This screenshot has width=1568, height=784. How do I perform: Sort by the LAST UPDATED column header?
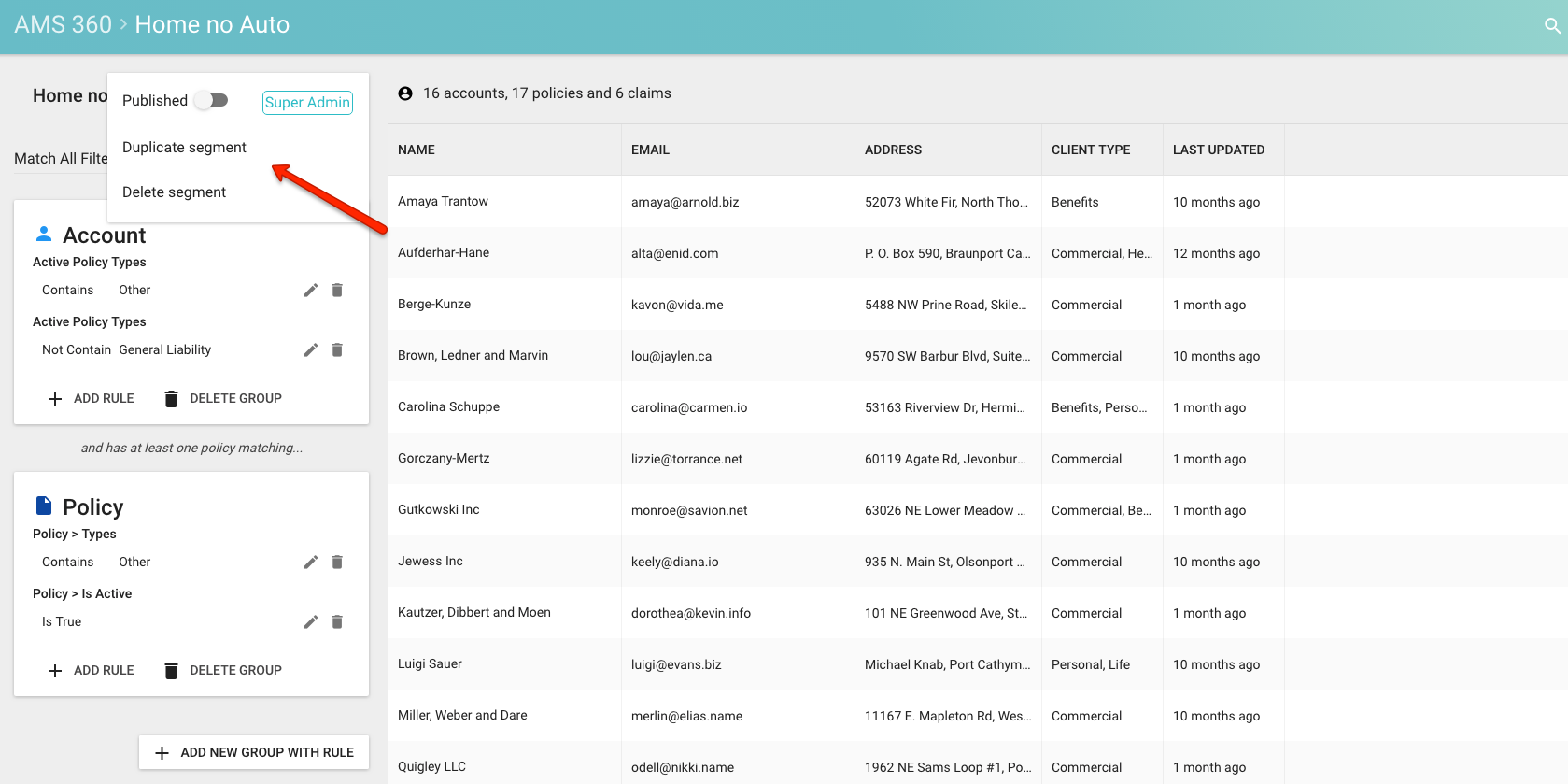1219,150
